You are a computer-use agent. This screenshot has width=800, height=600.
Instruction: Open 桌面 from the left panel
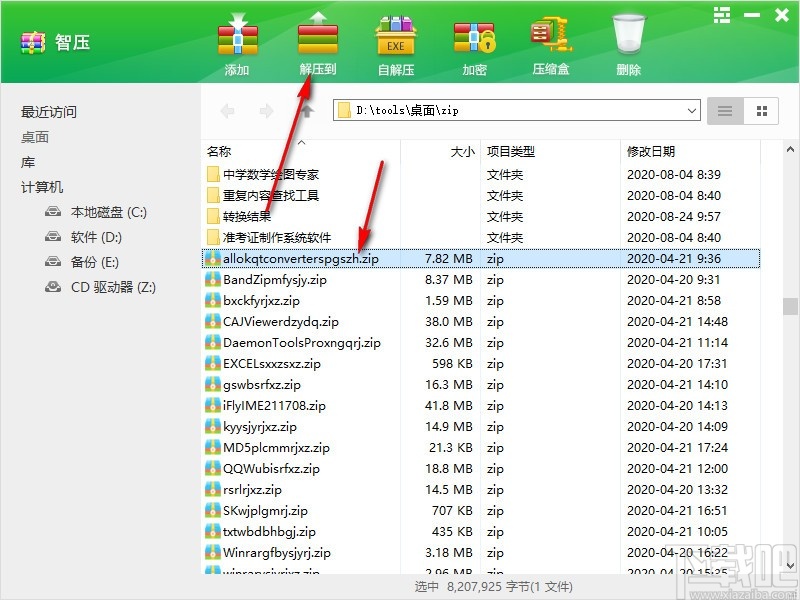point(36,136)
